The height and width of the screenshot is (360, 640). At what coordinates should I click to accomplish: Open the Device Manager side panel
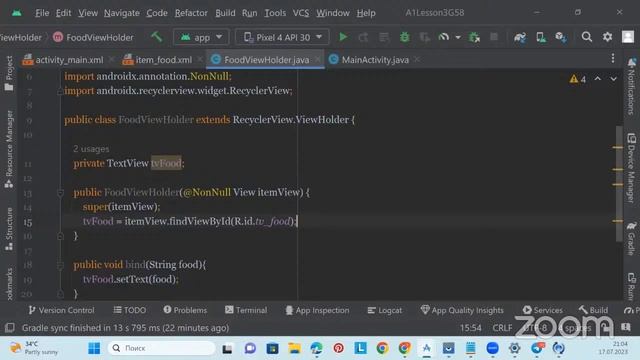(x=631, y=167)
